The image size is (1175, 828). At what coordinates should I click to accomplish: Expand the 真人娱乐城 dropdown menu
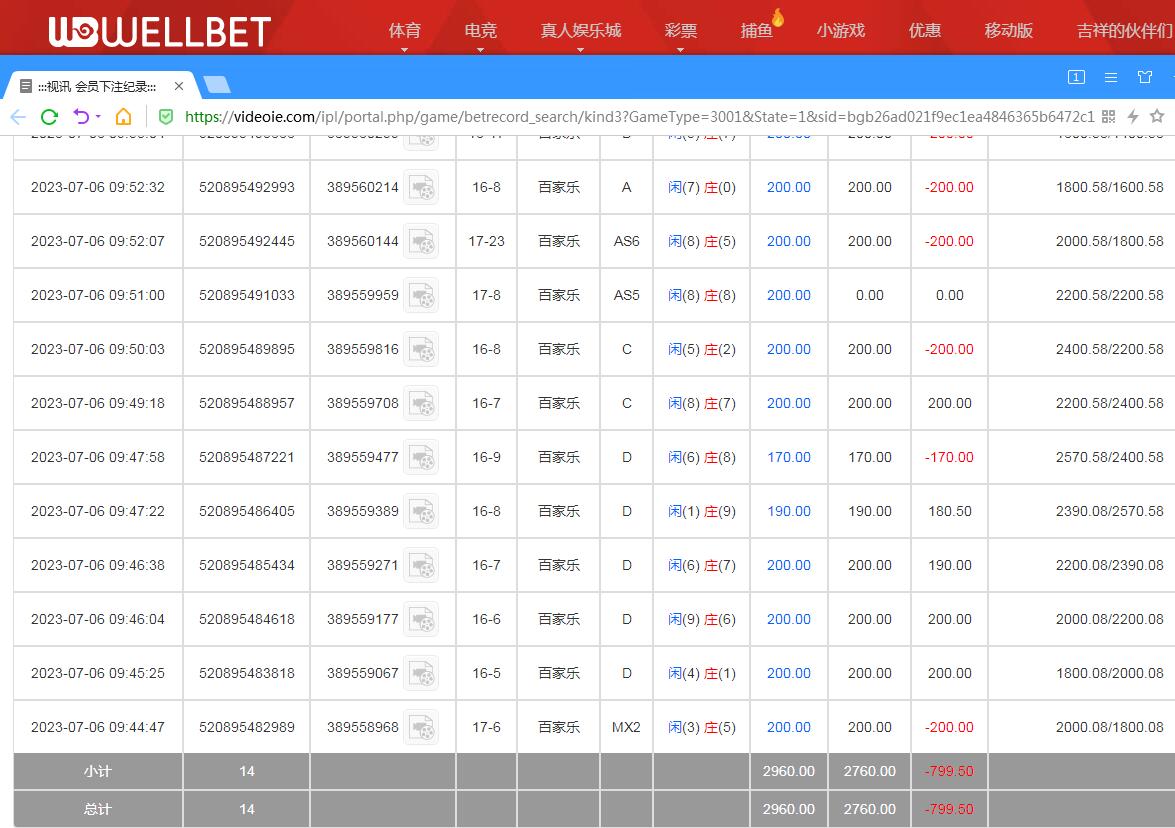click(x=580, y=49)
